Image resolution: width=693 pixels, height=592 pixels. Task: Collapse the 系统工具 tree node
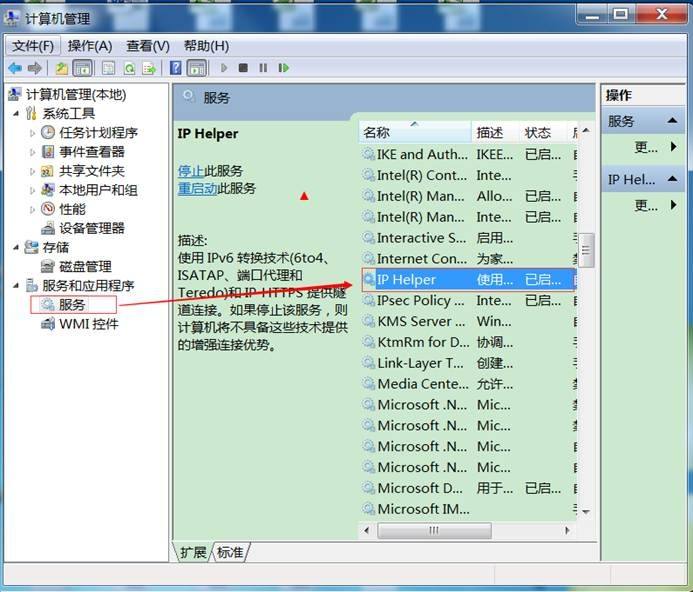click(x=16, y=114)
